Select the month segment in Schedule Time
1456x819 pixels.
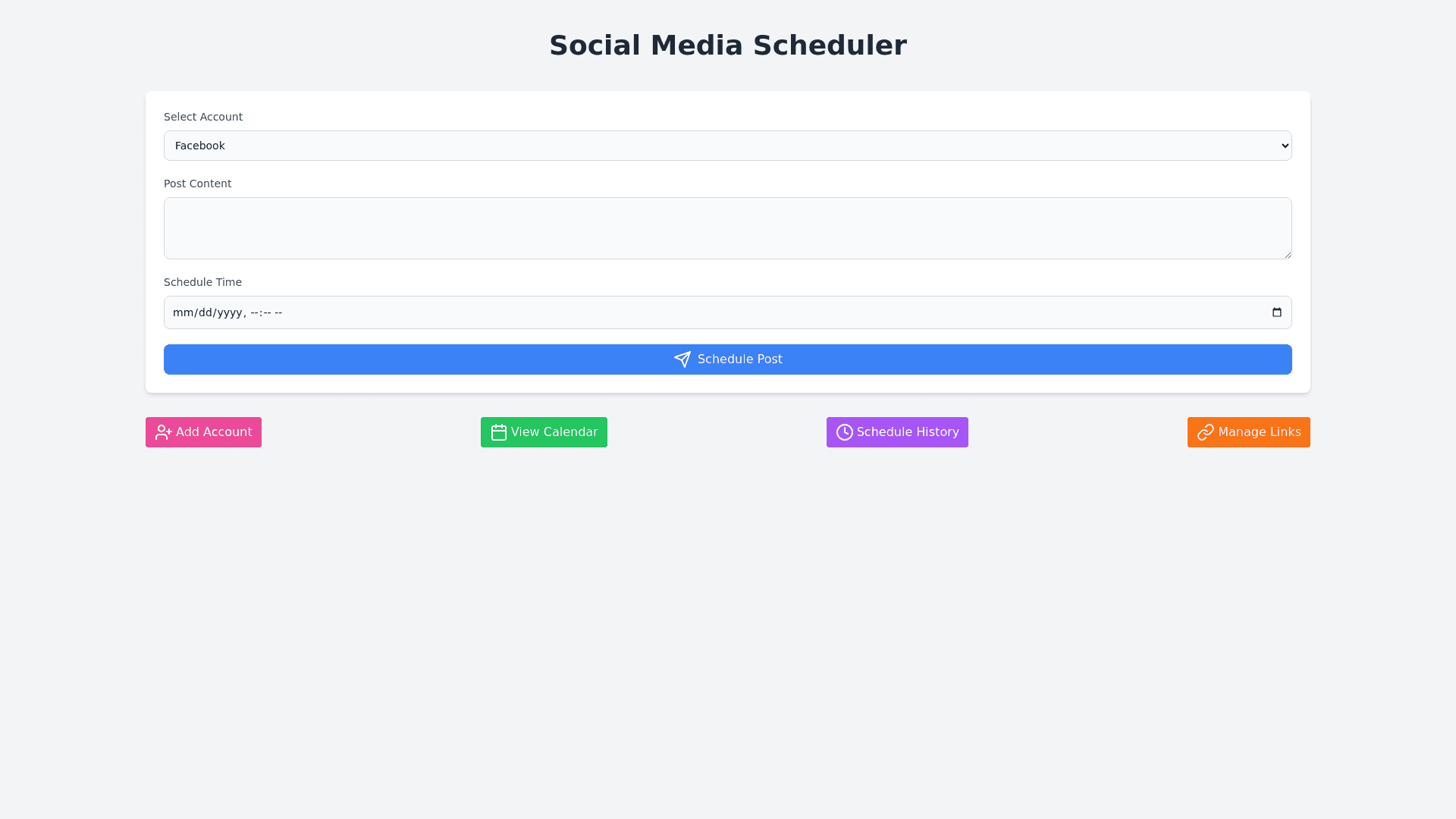pos(182,312)
